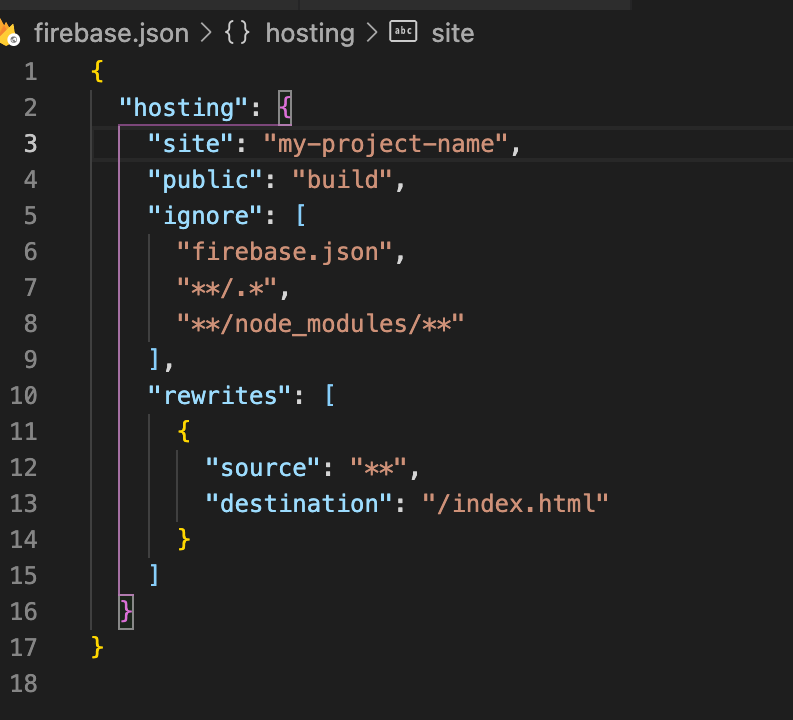
Task: Place cursor on "hosting" key
Action: (x=184, y=108)
